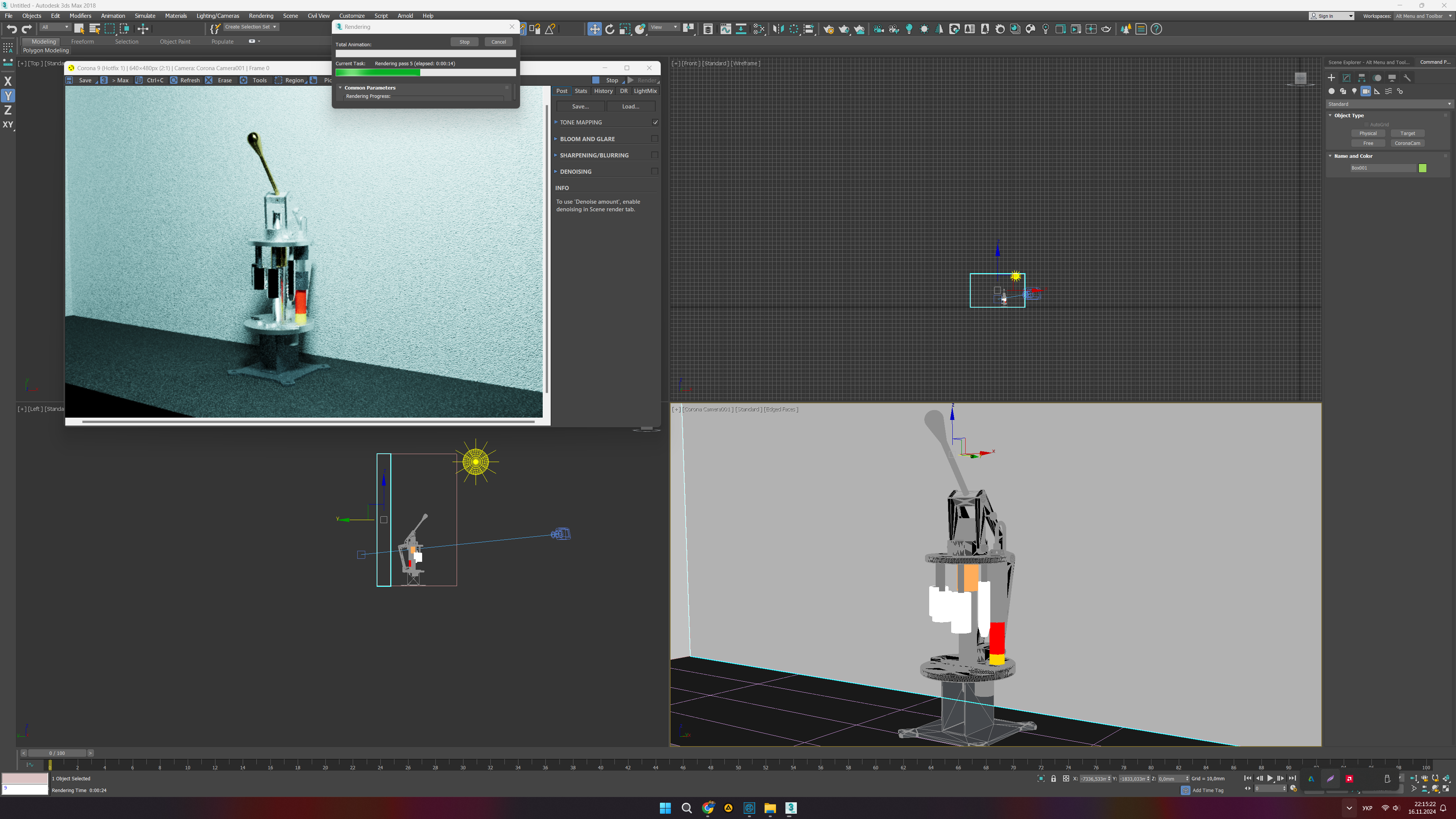Image resolution: width=1456 pixels, height=819 pixels.
Task: Click the CoronaCam object type button
Action: pyautogui.click(x=1407, y=143)
